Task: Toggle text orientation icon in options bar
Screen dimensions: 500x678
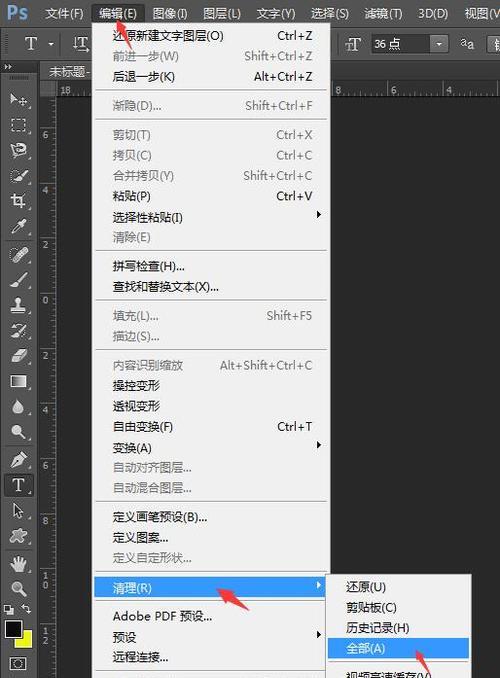Action: tap(80, 43)
